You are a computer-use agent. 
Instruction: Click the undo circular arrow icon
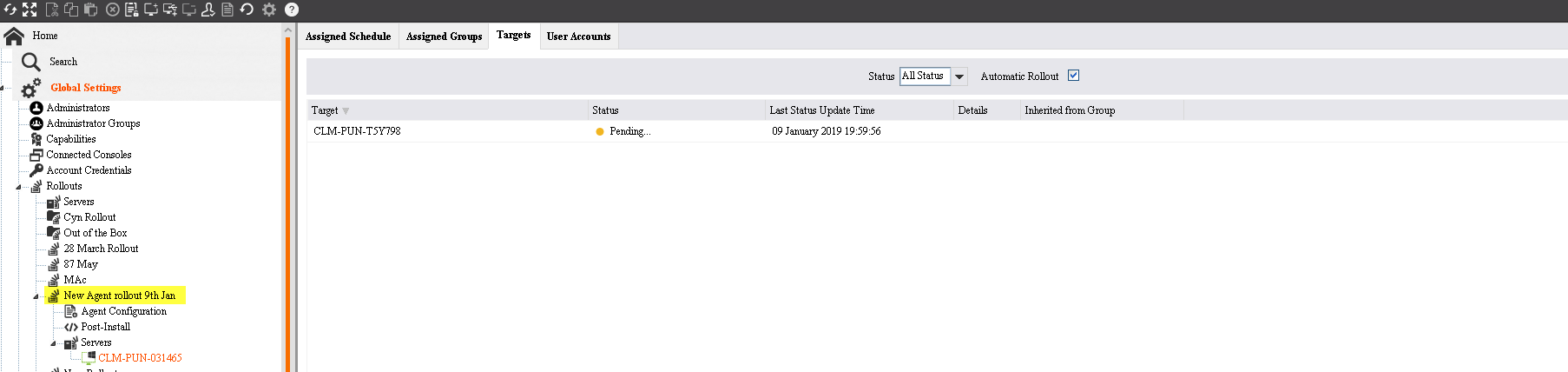pos(247,10)
